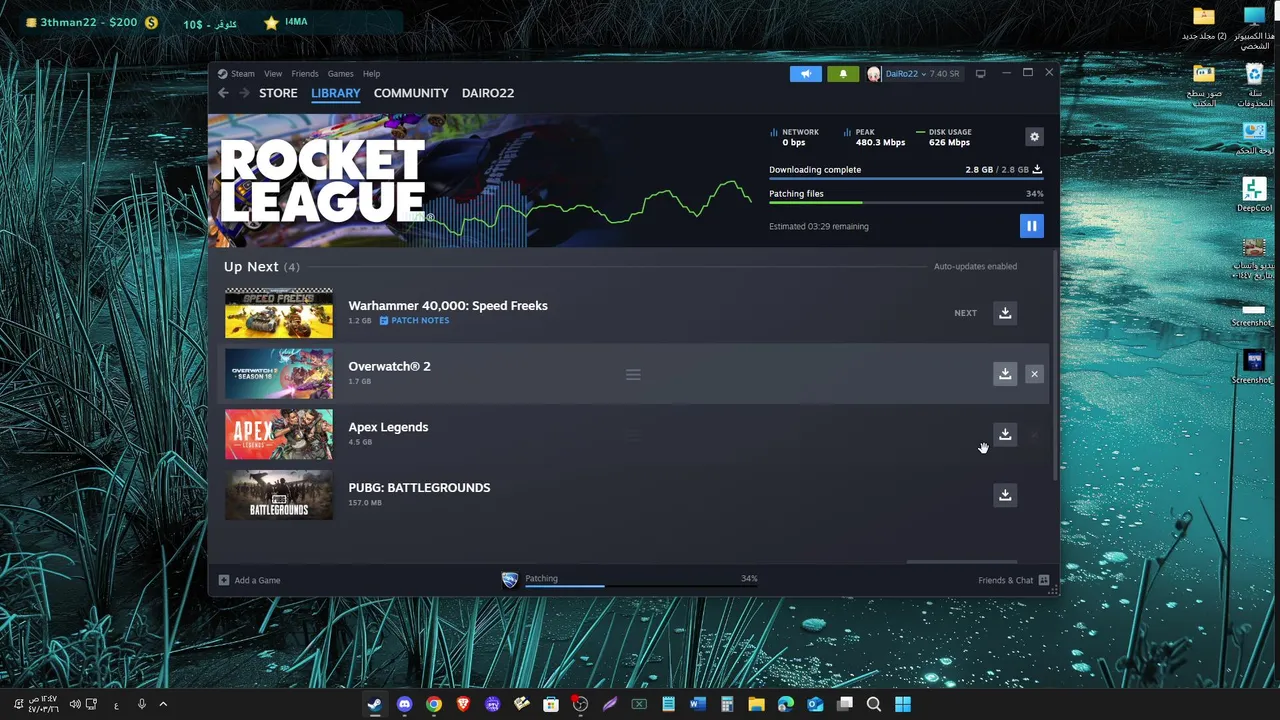
Task: Click the Speed Freeks game thumbnail
Action: point(279,313)
